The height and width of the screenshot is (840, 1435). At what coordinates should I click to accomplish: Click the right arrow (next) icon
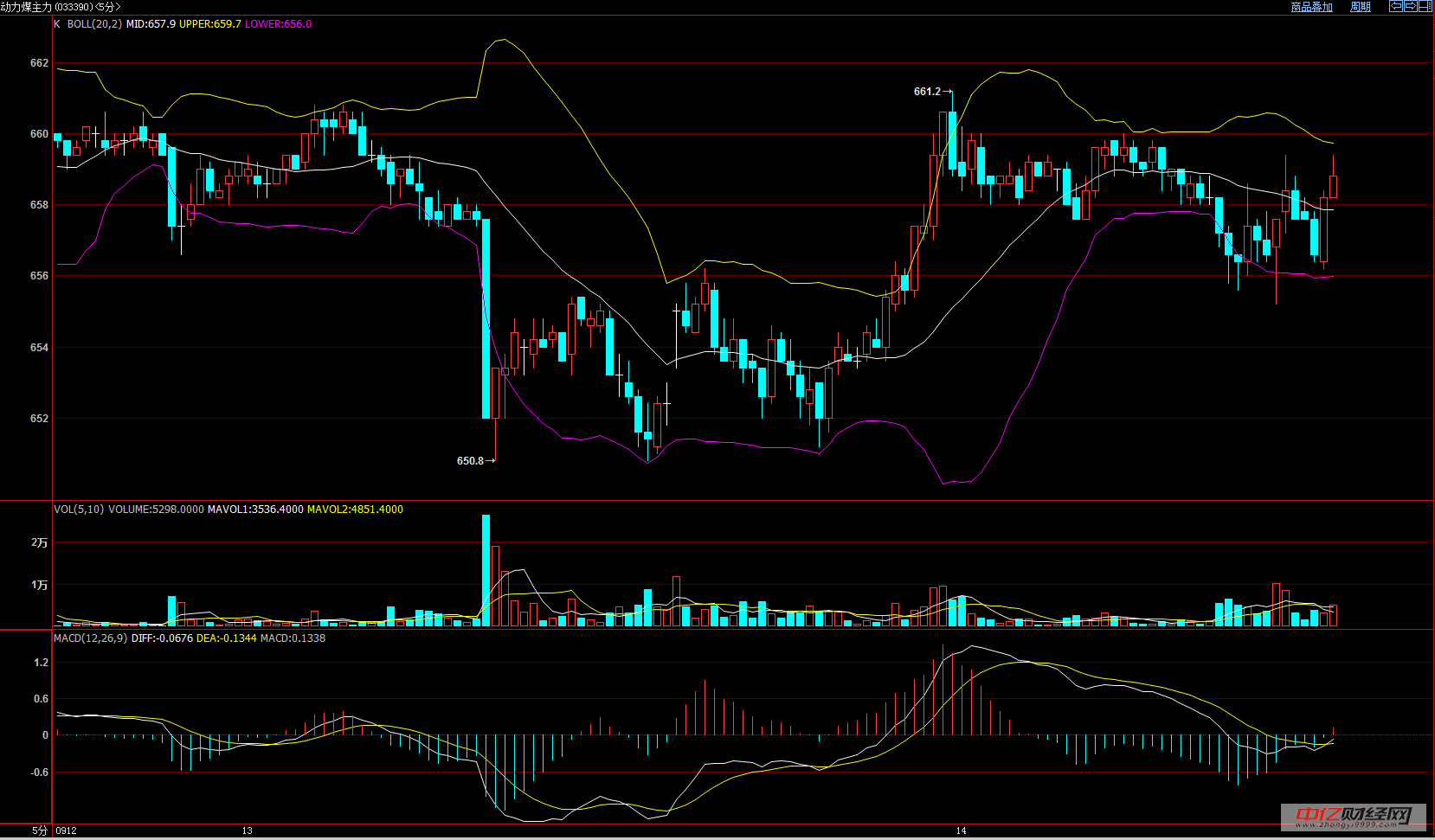pyautogui.click(x=1411, y=6)
